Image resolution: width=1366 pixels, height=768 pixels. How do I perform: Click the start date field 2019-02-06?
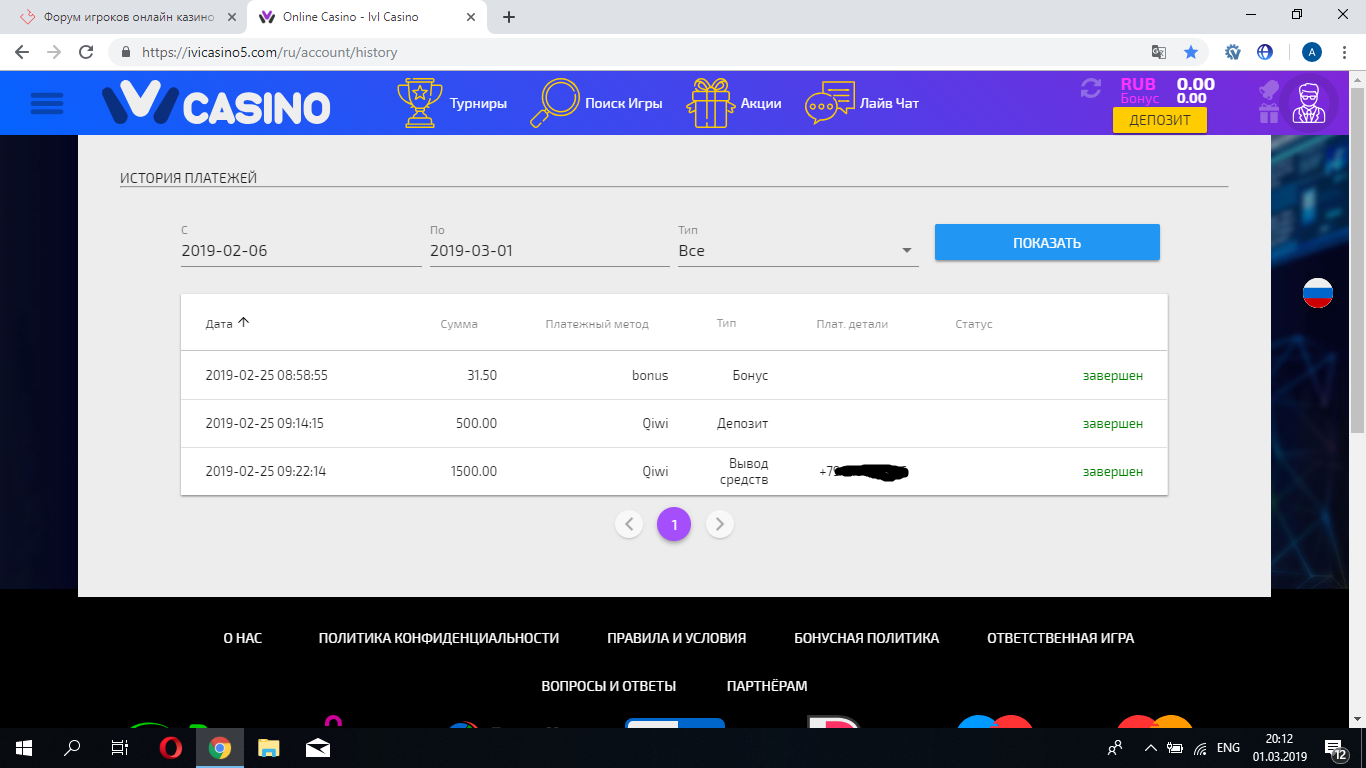300,251
